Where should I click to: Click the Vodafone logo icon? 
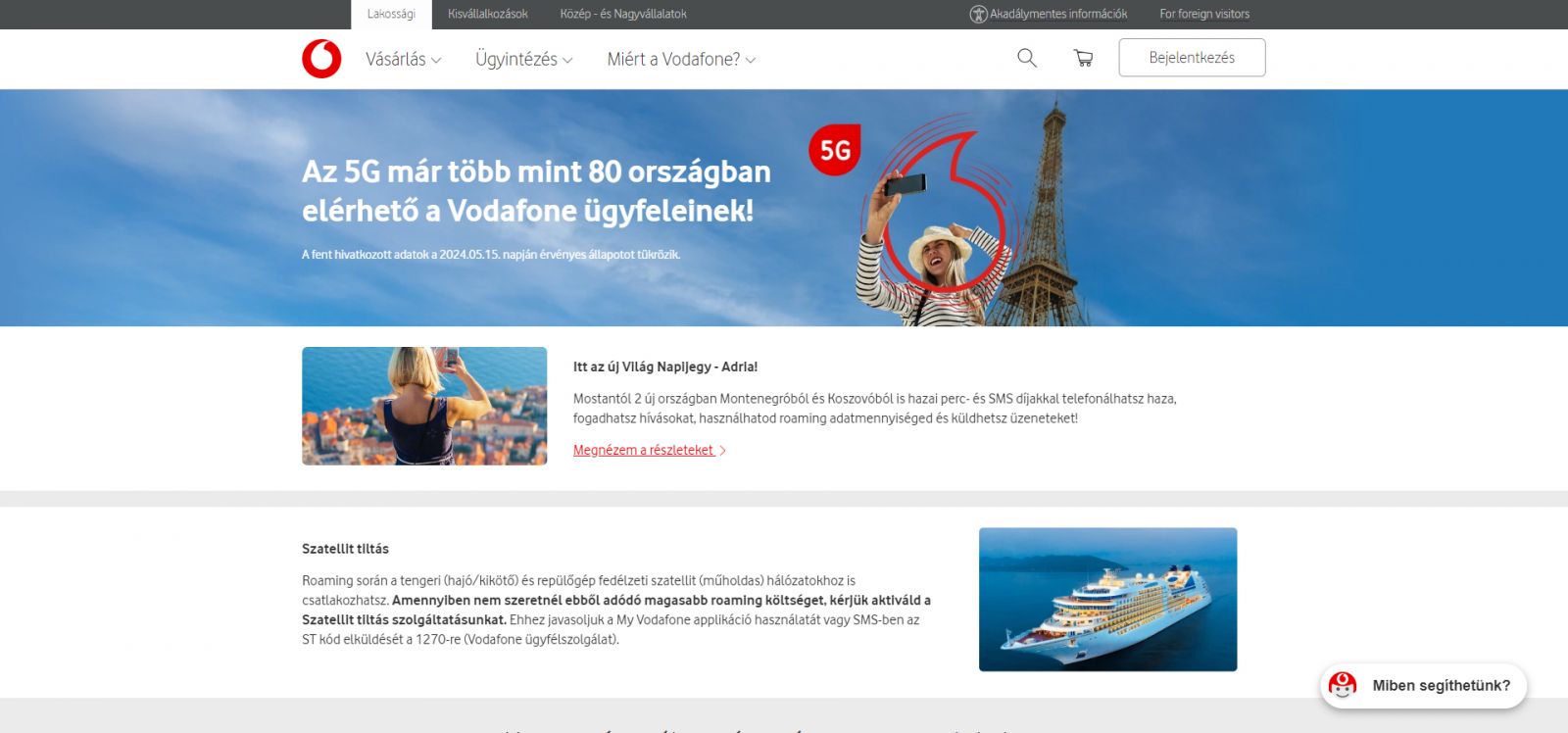click(x=321, y=59)
